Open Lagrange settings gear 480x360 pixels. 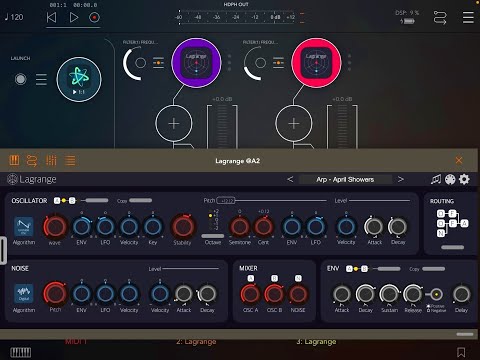pyautogui.click(x=464, y=179)
